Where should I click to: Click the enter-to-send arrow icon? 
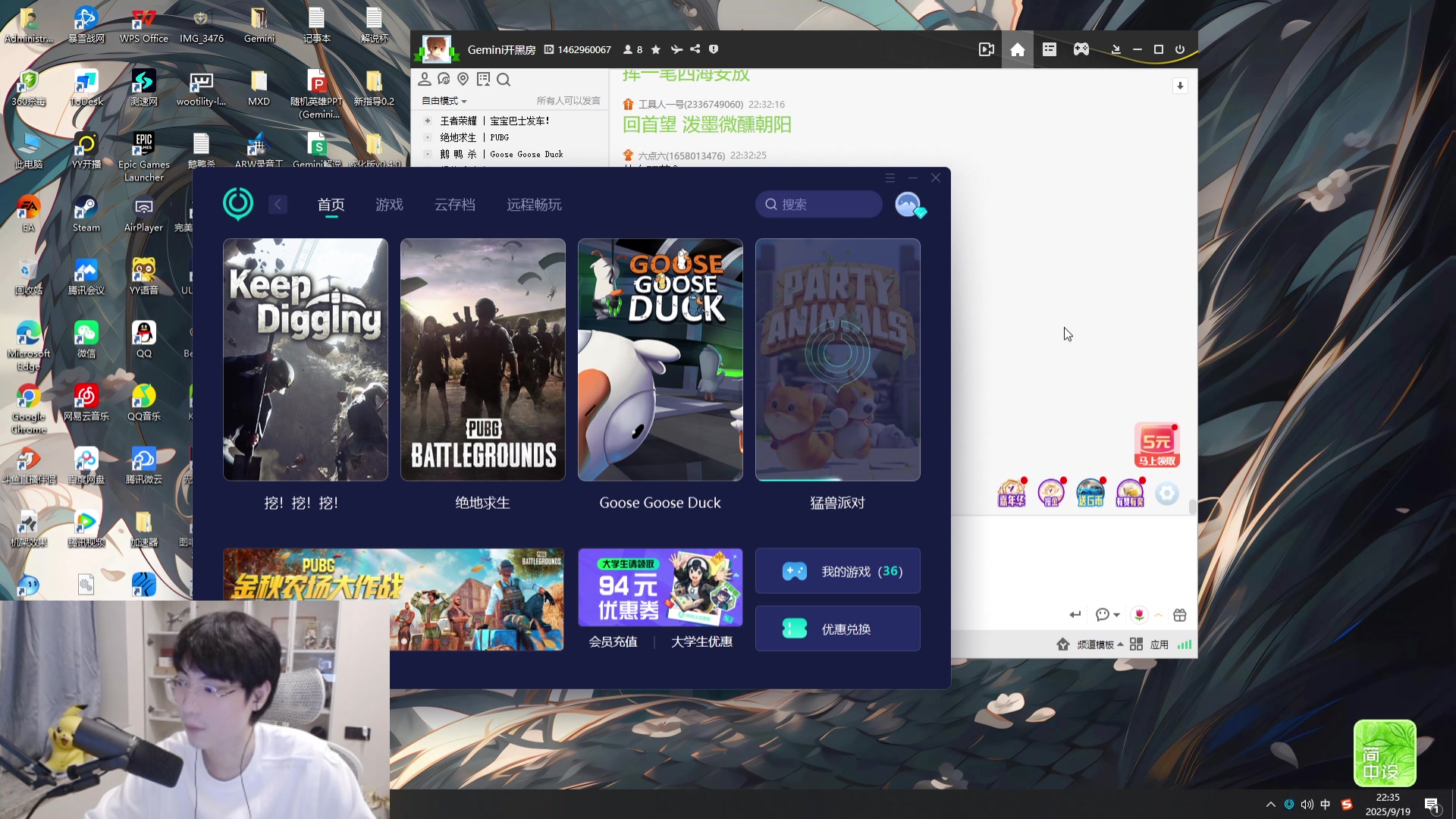tap(1075, 615)
